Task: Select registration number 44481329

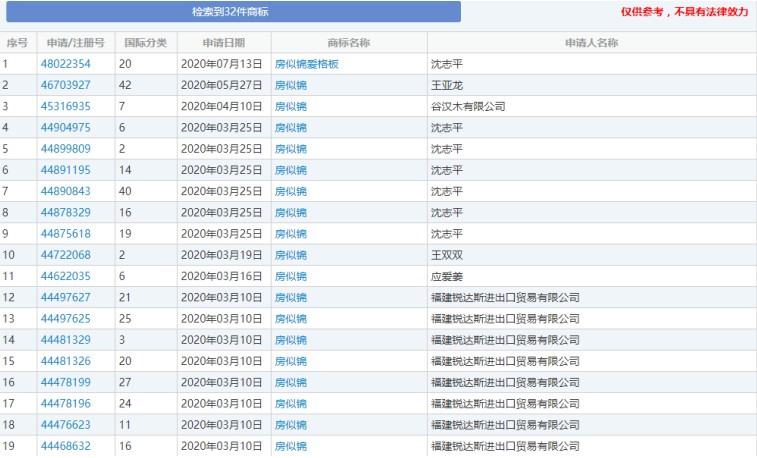Action: click(65, 340)
